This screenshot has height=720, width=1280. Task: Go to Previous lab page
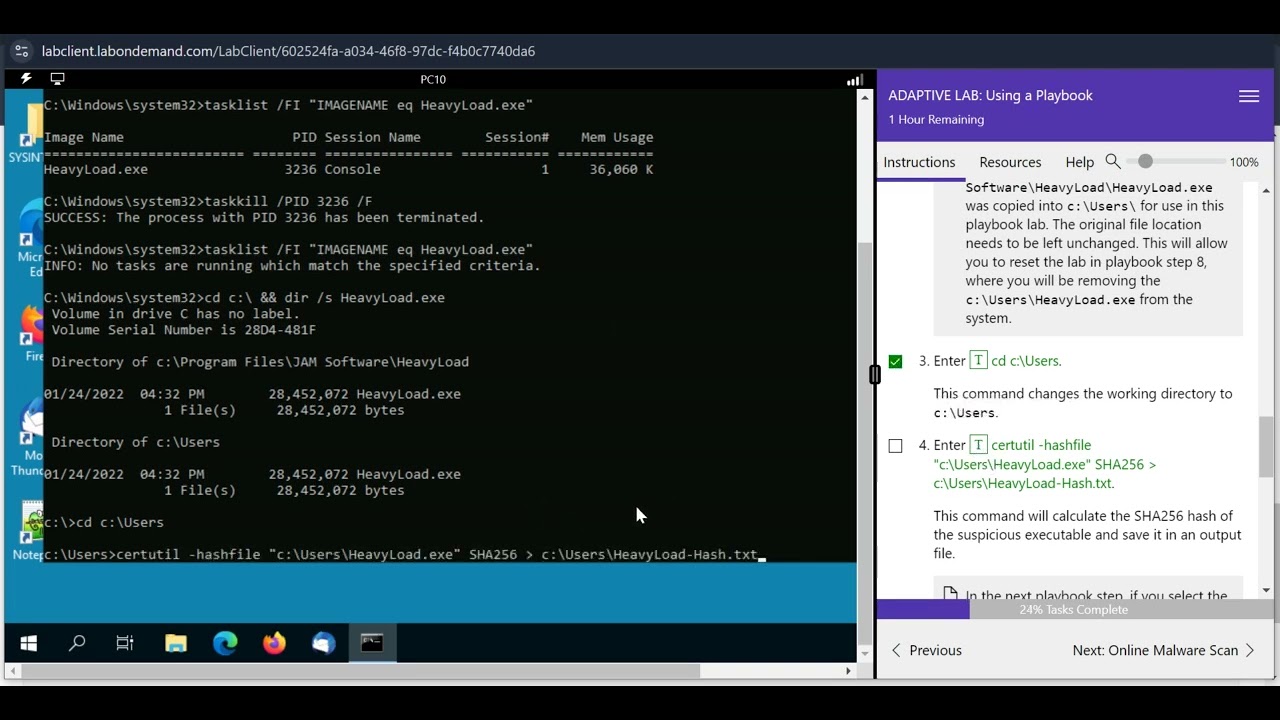tap(926, 650)
